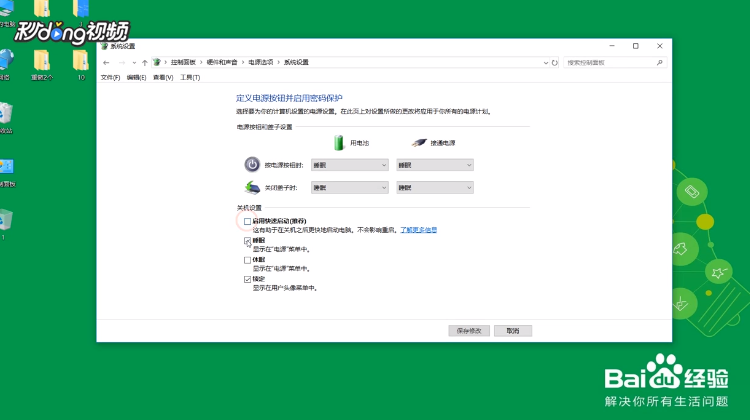The height and width of the screenshot is (420, 750).
Task: Select the desktop folder labeled 10
Action: click(x=81, y=65)
